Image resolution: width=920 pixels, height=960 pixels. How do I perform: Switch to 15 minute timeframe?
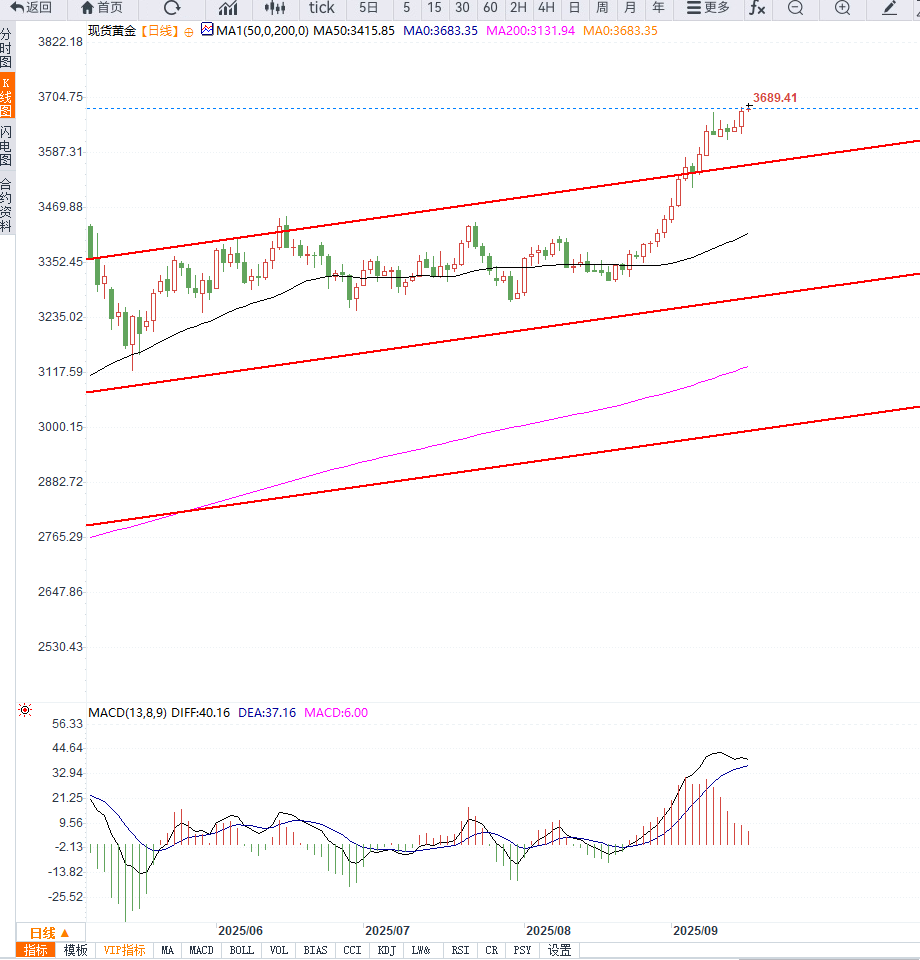434,8
